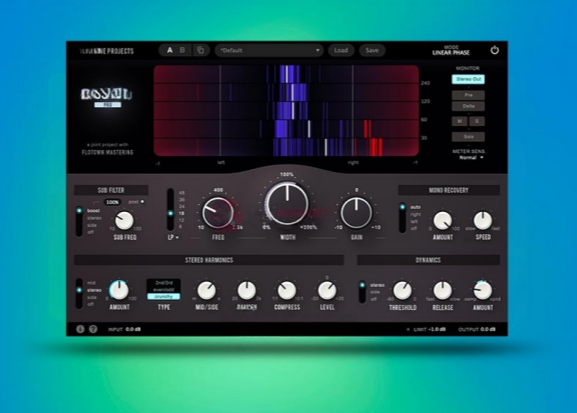Click the Mono Recovery SPEED knob
This screenshot has height=413, width=577.
pos(483,220)
